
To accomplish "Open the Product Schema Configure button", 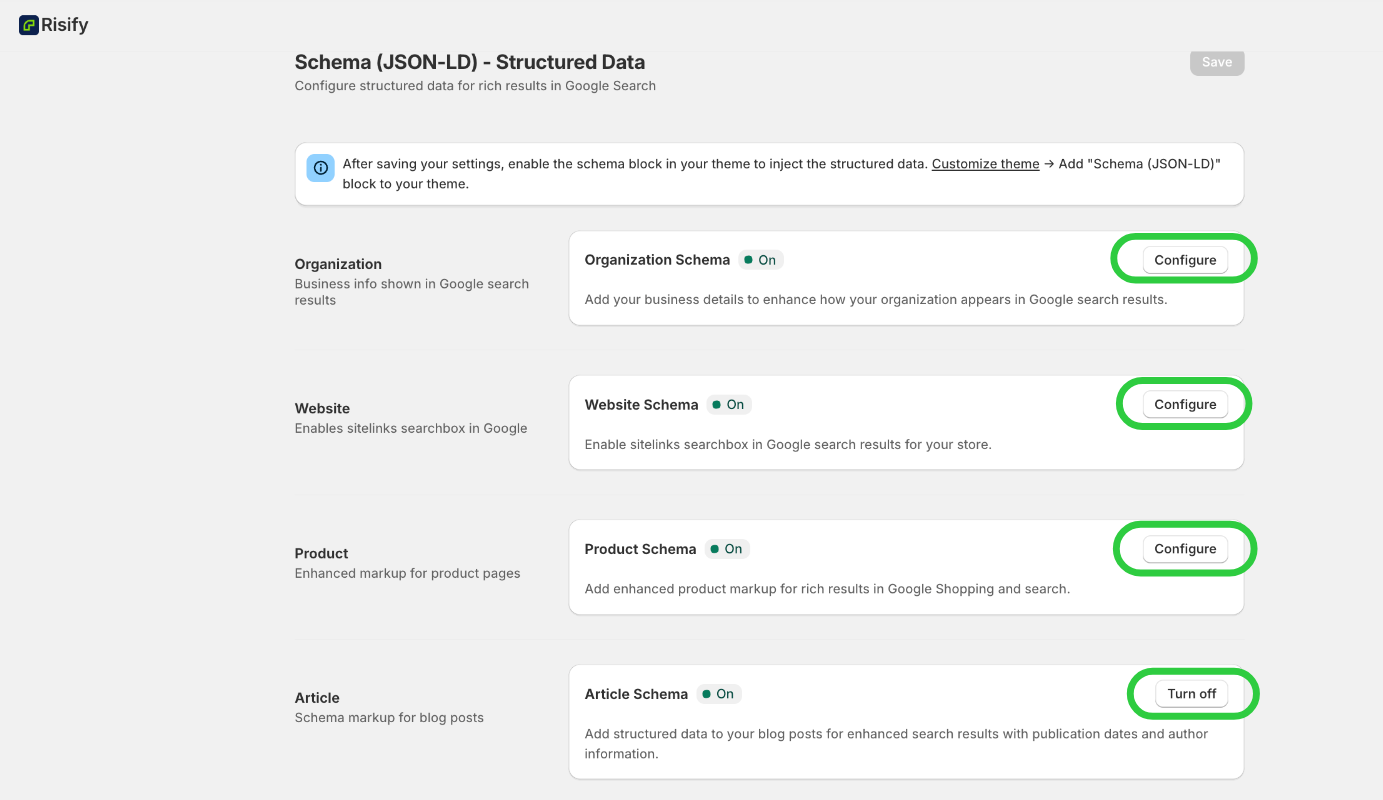I will (1185, 549).
